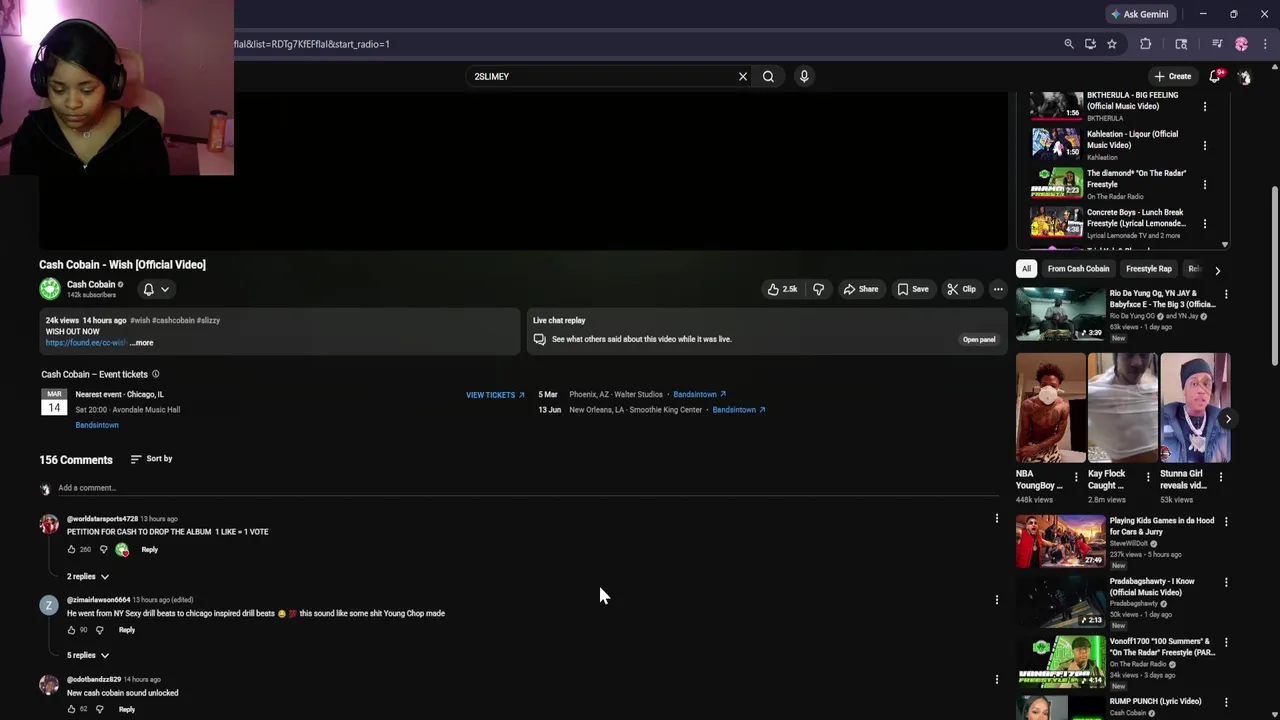The image size is (1280, 720).
Task: Like cdotbandzz829's comment
Action: tap(71, 709)
